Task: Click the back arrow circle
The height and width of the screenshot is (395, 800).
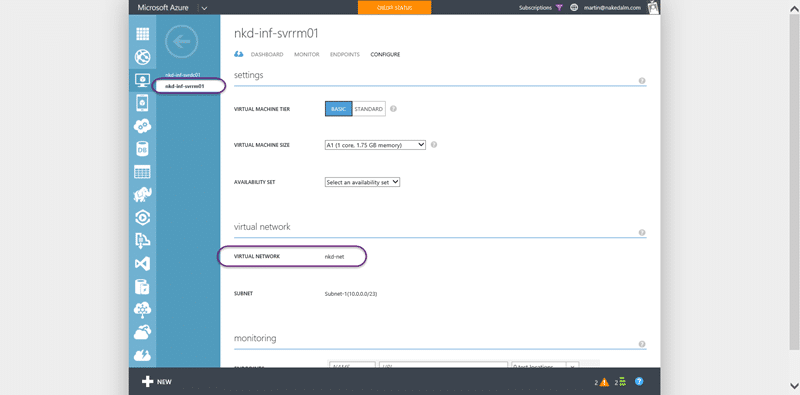Action: click(181, 41)
